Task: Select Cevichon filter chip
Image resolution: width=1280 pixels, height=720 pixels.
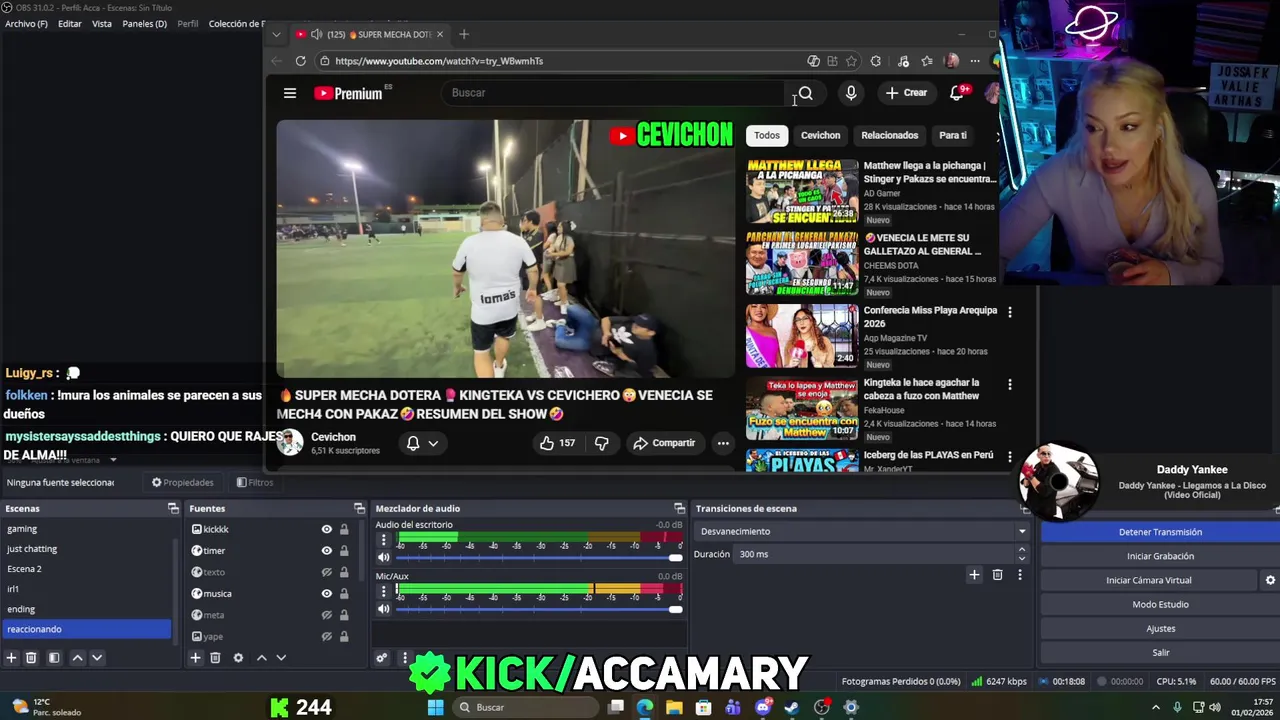Action: click(x=820, y=135)
